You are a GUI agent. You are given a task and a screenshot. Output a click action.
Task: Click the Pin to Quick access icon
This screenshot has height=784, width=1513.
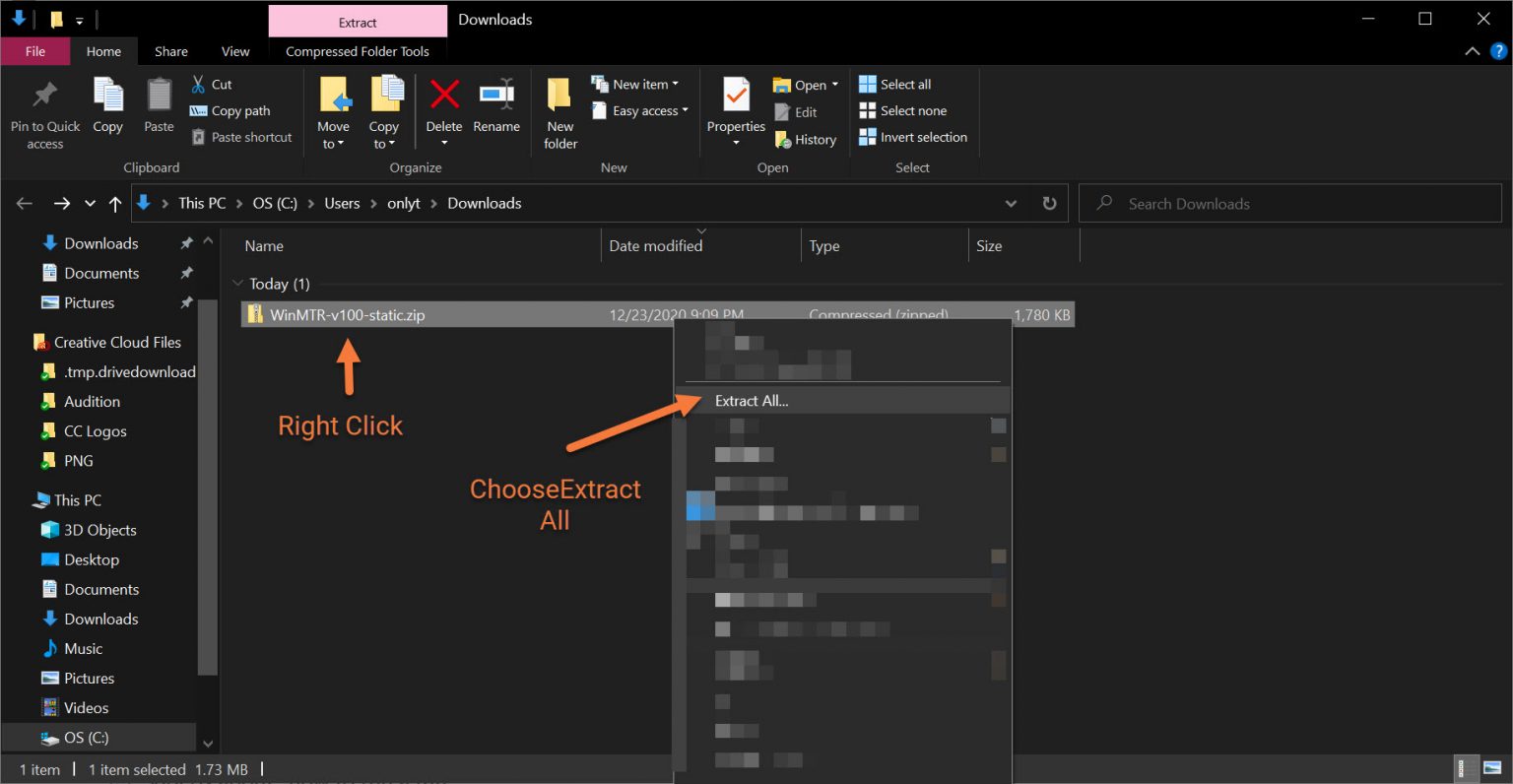(x=43, y=108)
